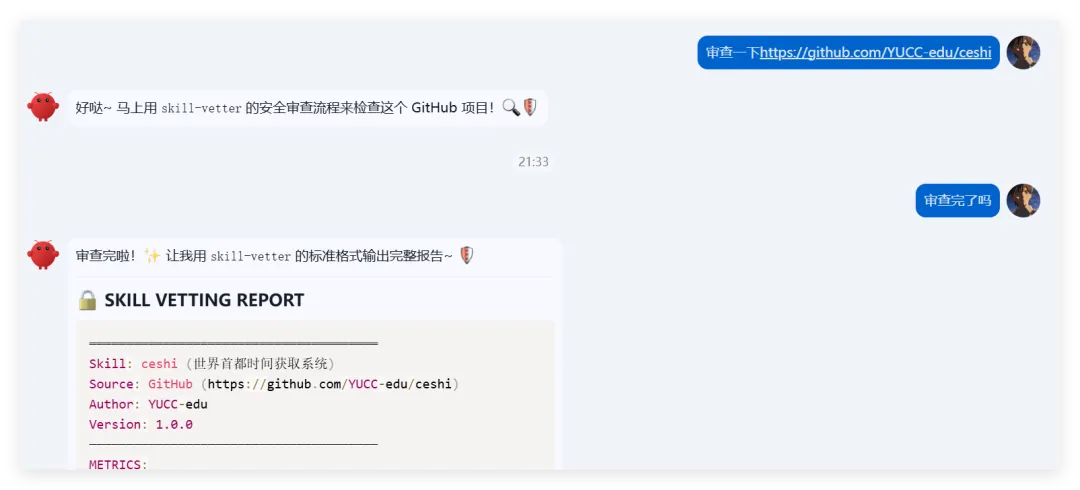This screenshot has height=490, width=1080.
Task: Click the 审查完了吗 blue message bubble
Action: (x=957, y=201)
